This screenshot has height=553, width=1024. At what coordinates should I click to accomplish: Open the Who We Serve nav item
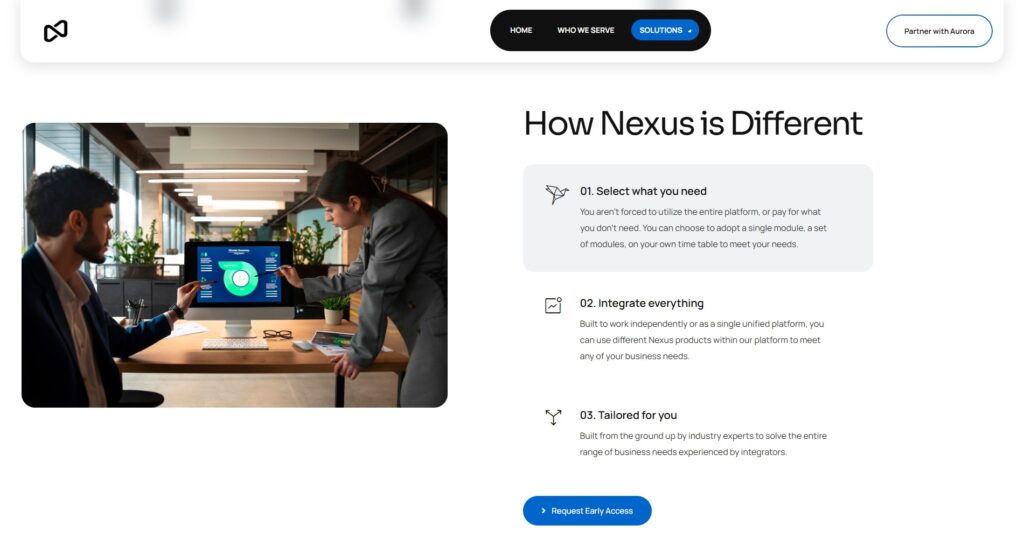coord(585,30)
